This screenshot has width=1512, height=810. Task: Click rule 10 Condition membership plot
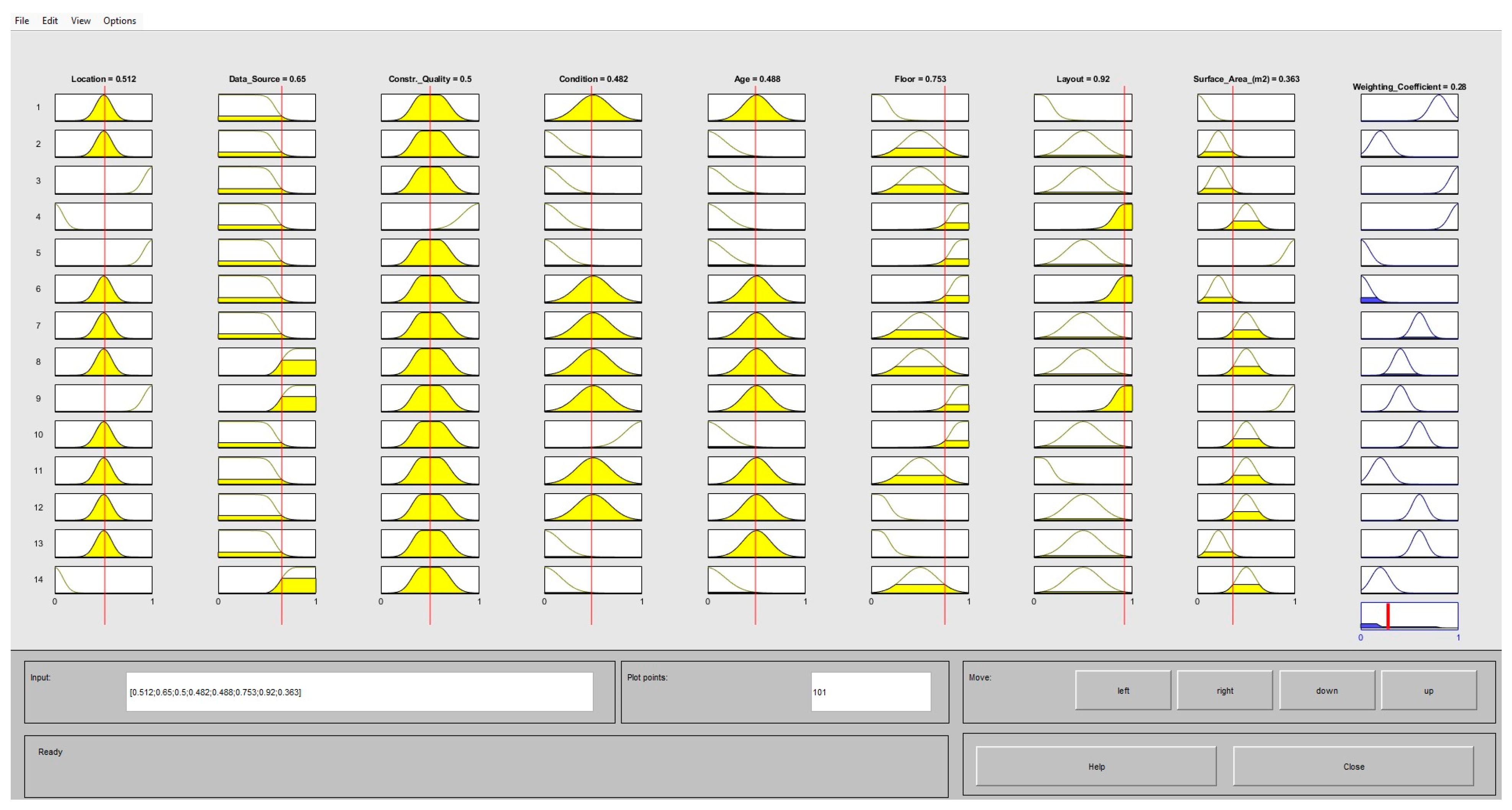[593, 434]
